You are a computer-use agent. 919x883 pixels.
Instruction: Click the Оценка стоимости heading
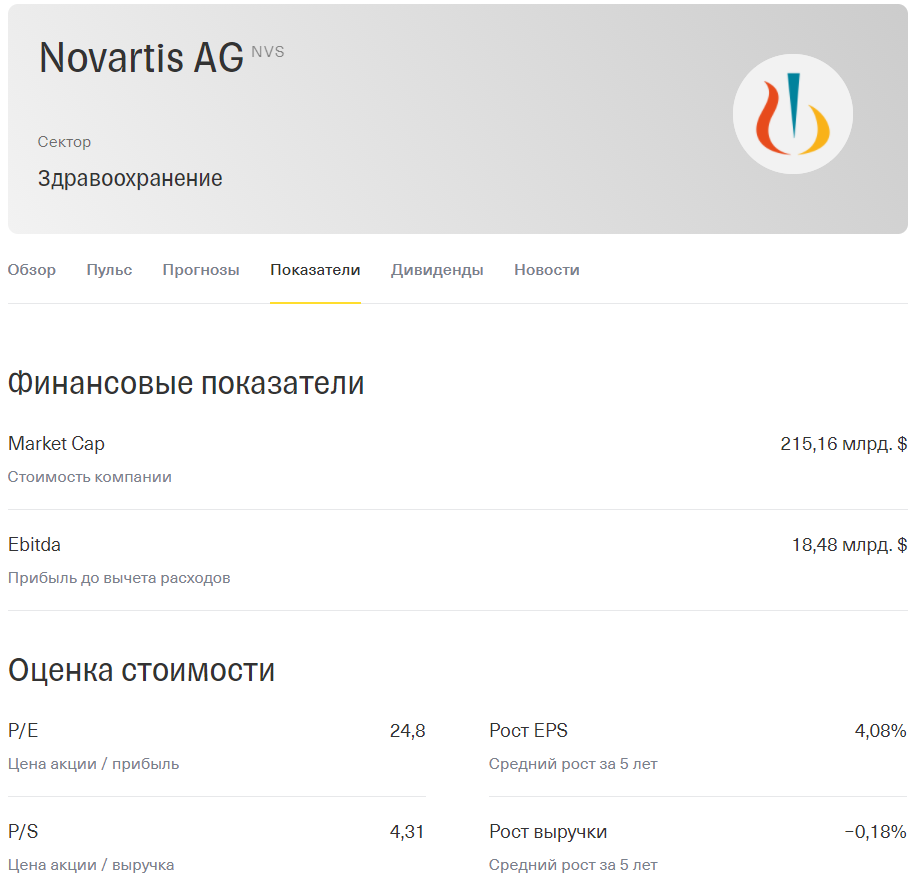tap(141, 670)
